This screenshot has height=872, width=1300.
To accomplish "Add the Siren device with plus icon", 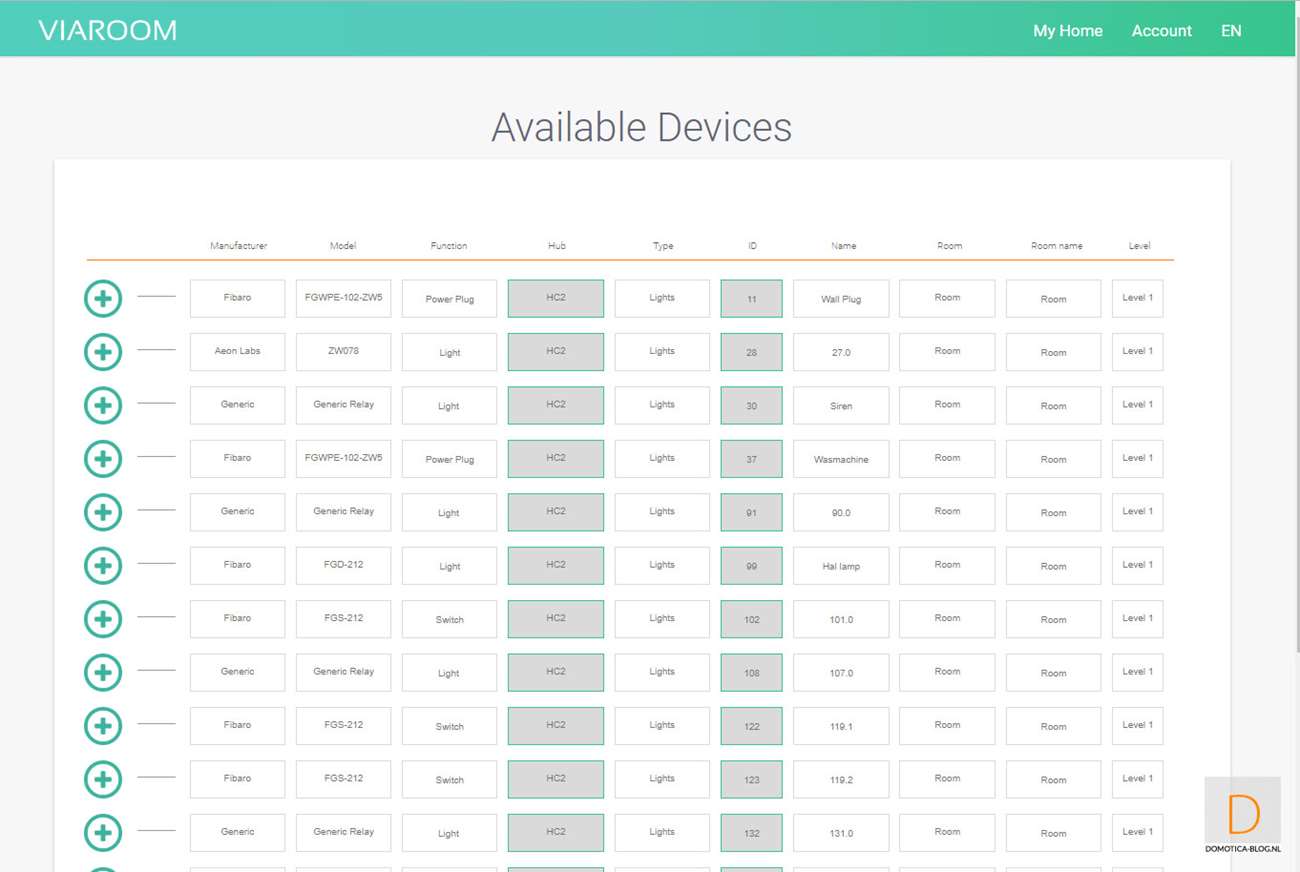I will pyautogui.click(x=103, y=405).
